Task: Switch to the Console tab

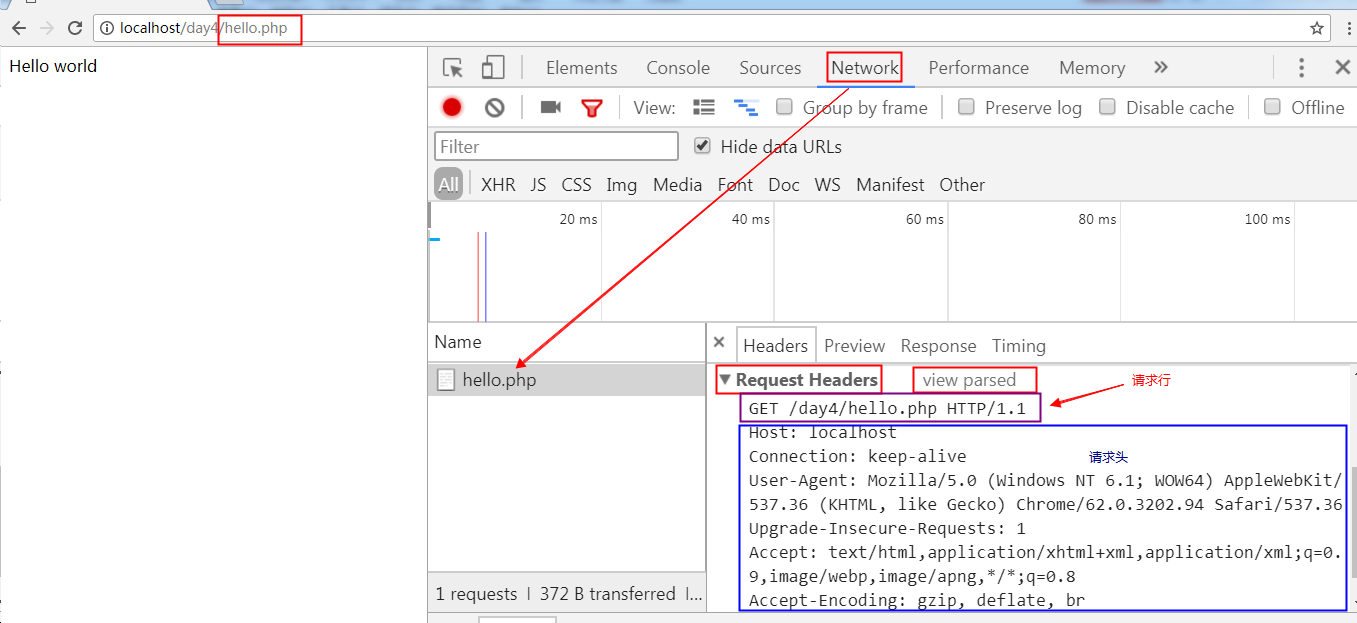Action: point(678,68)
